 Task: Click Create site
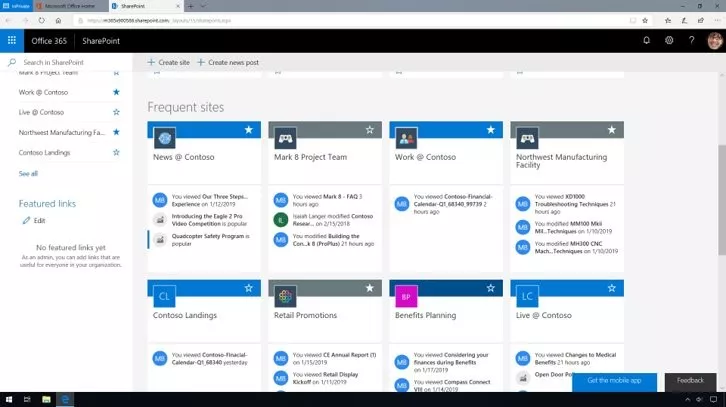[169, 62]
